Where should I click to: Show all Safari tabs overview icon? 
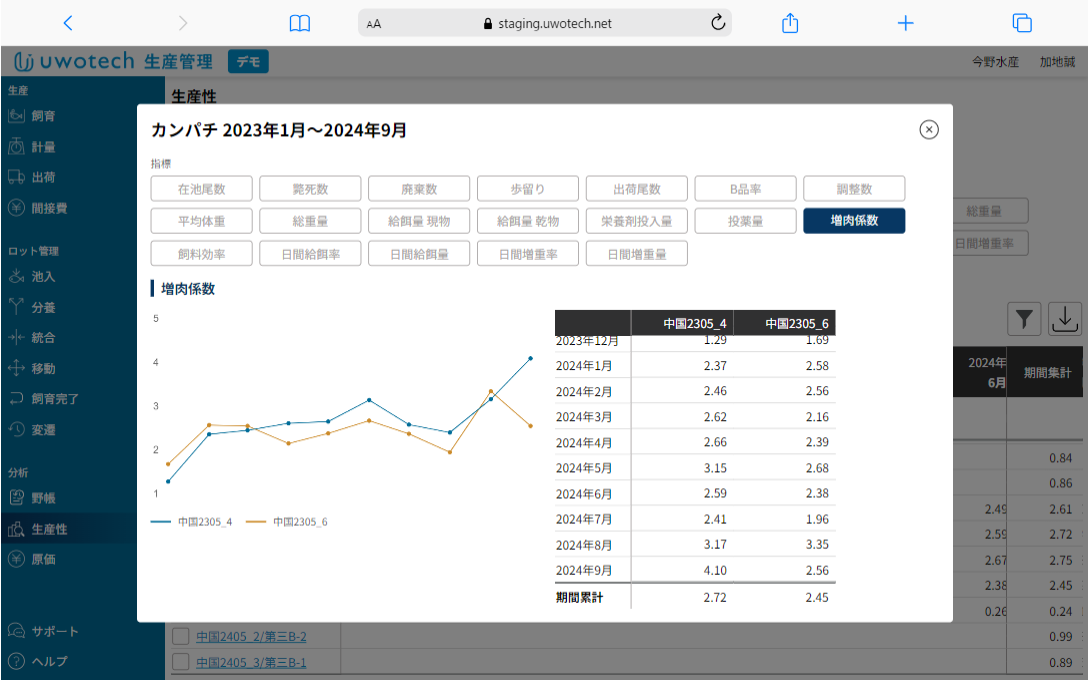click(x=1021, y=23)
